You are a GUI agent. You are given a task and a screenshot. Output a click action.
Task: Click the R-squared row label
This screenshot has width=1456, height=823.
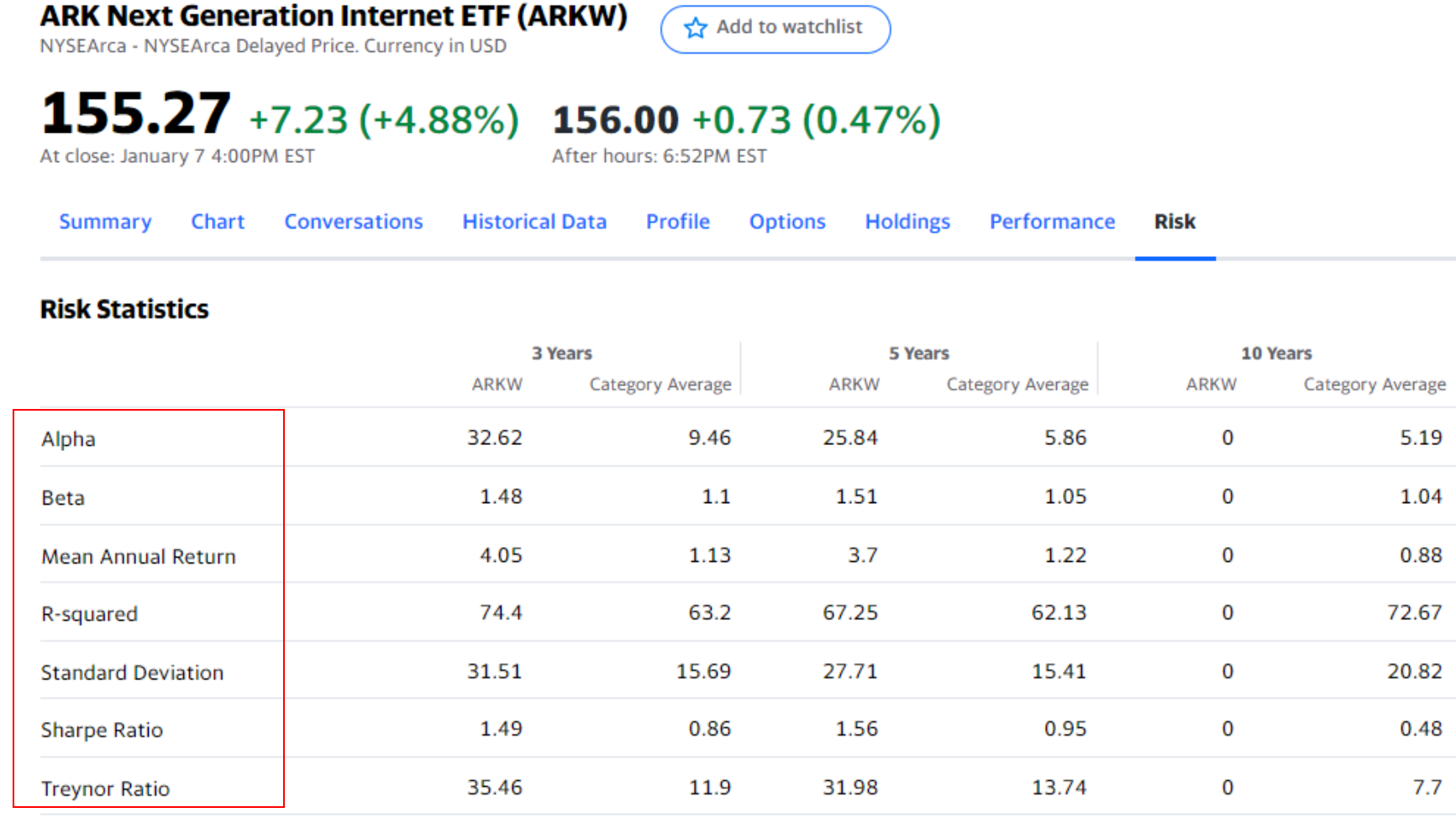point(89,614)
